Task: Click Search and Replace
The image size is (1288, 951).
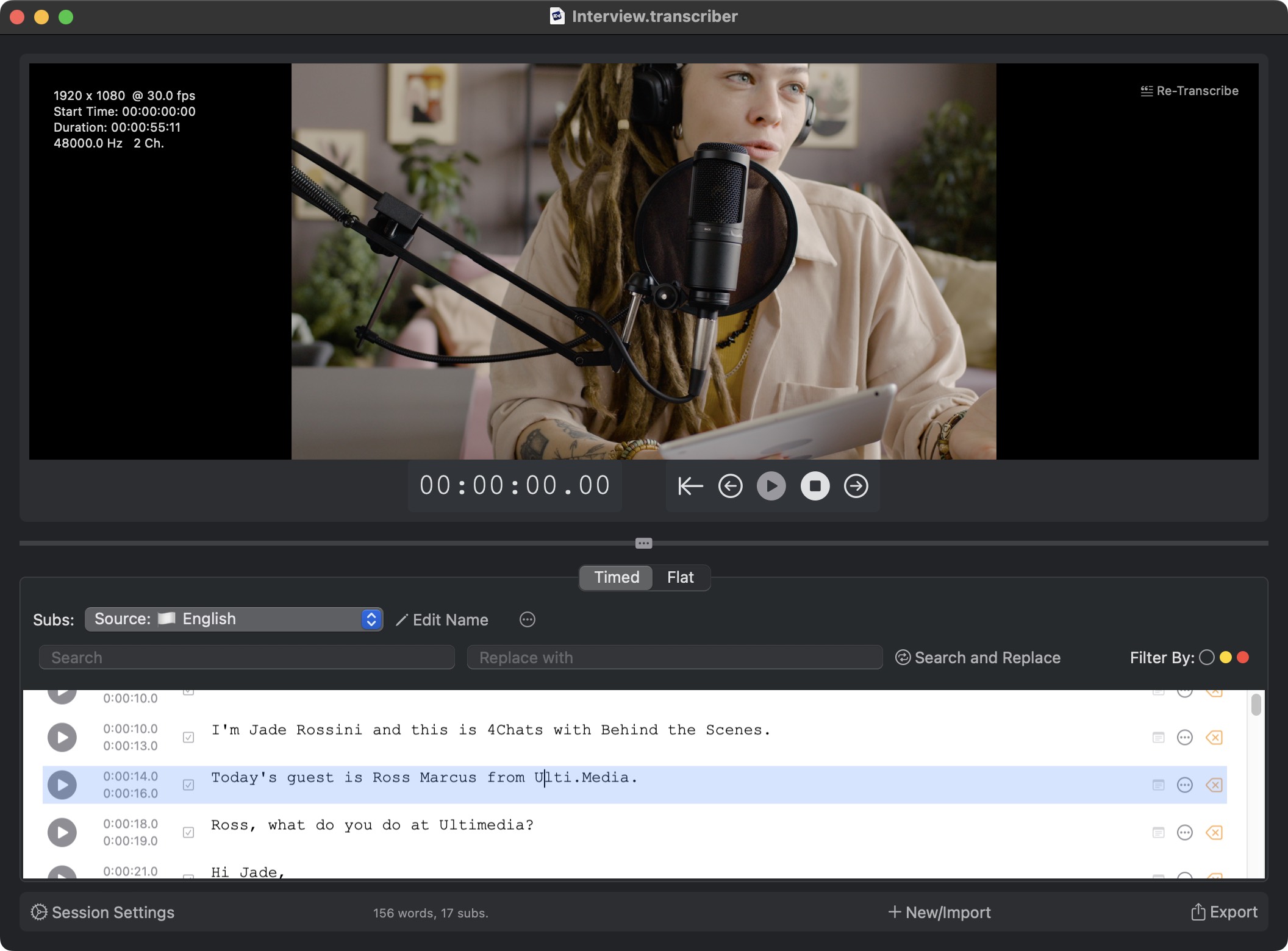Action: [978, 658]
